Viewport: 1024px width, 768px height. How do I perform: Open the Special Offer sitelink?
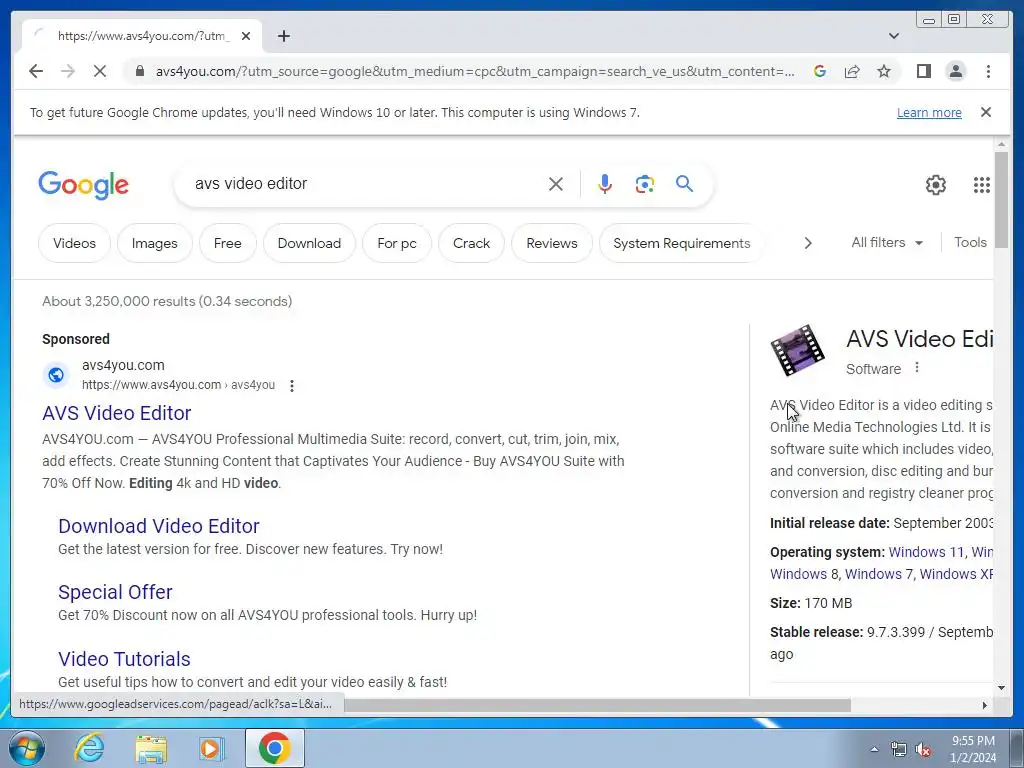coord(115,592)
